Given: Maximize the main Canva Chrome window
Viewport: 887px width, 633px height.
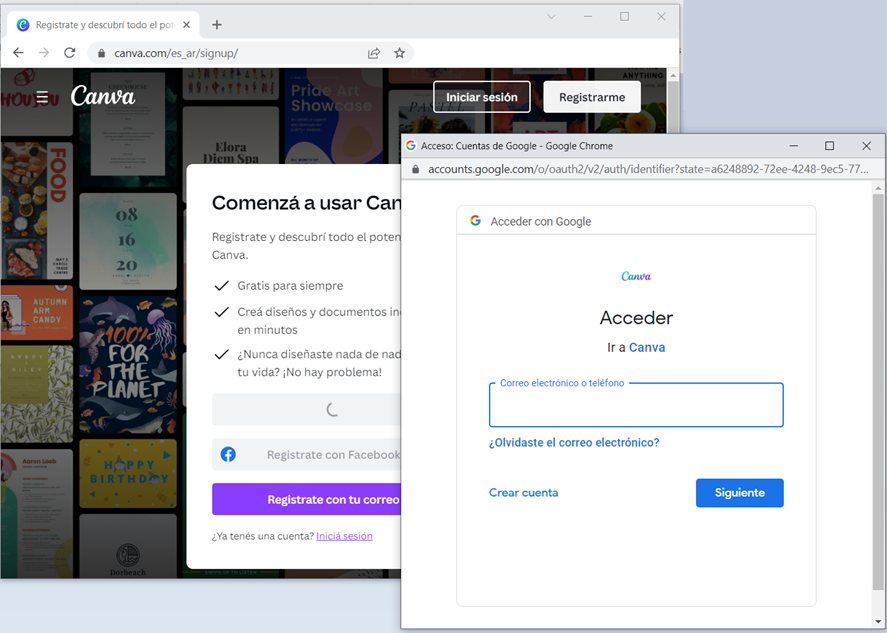Looking at the screenshot, I should [625, 17].
